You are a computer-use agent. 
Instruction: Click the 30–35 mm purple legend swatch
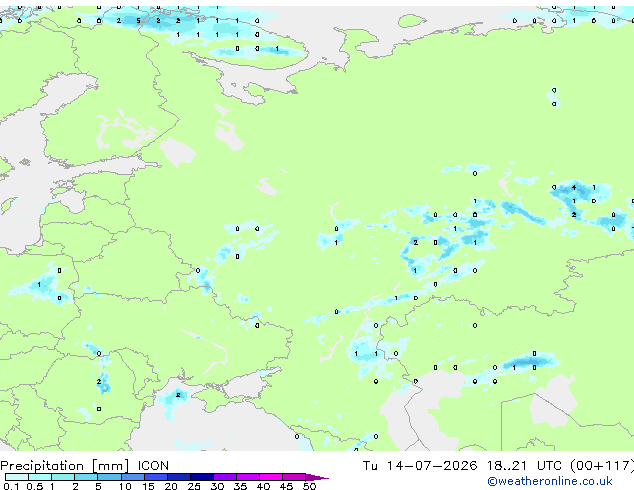point(225,477)
